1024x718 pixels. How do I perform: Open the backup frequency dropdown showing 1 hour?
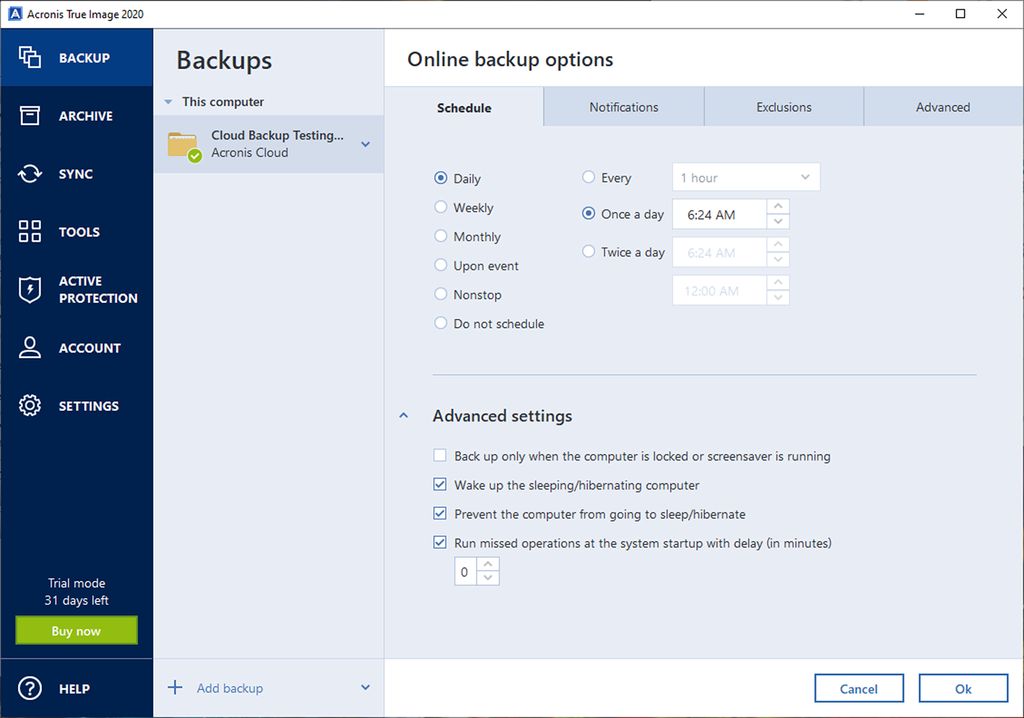745,177
